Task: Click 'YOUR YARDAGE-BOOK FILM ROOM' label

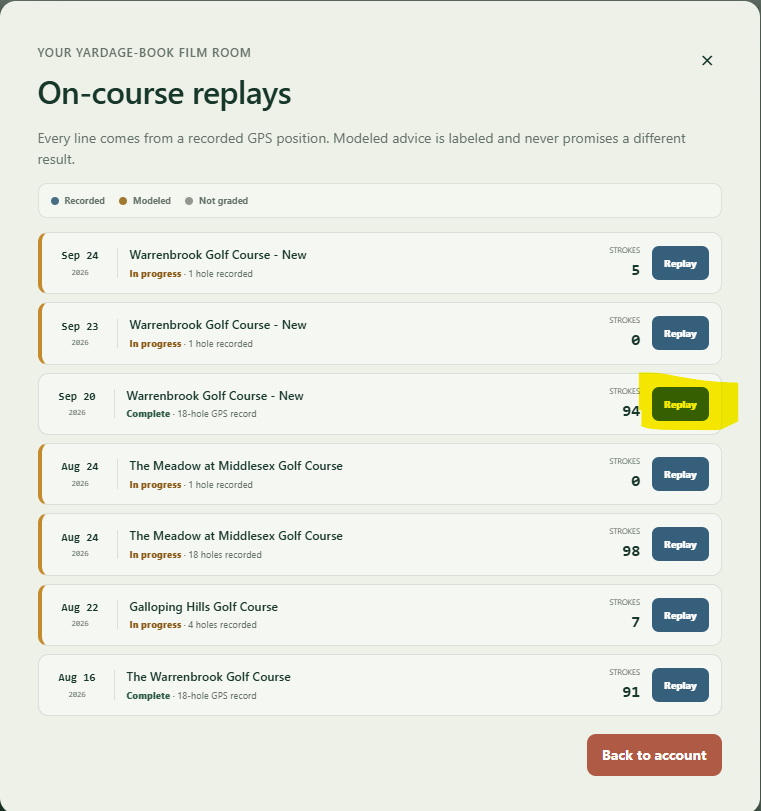Action: [144, 53]
